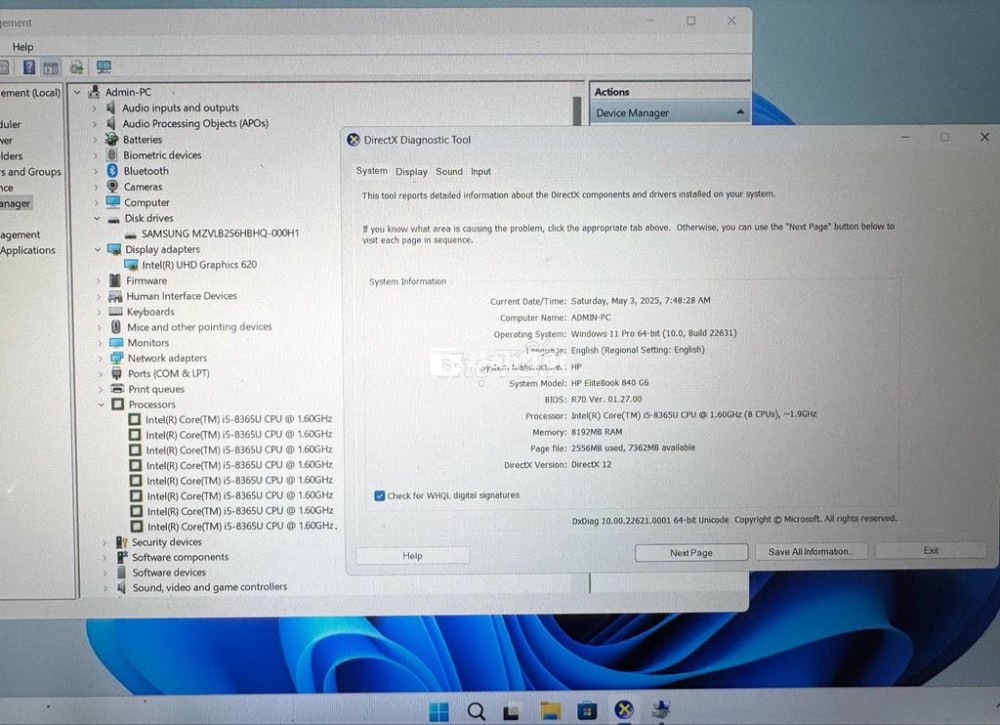The image size is (1000, 725).
Task: Open the Windows Start button
Action: (439, 711)
